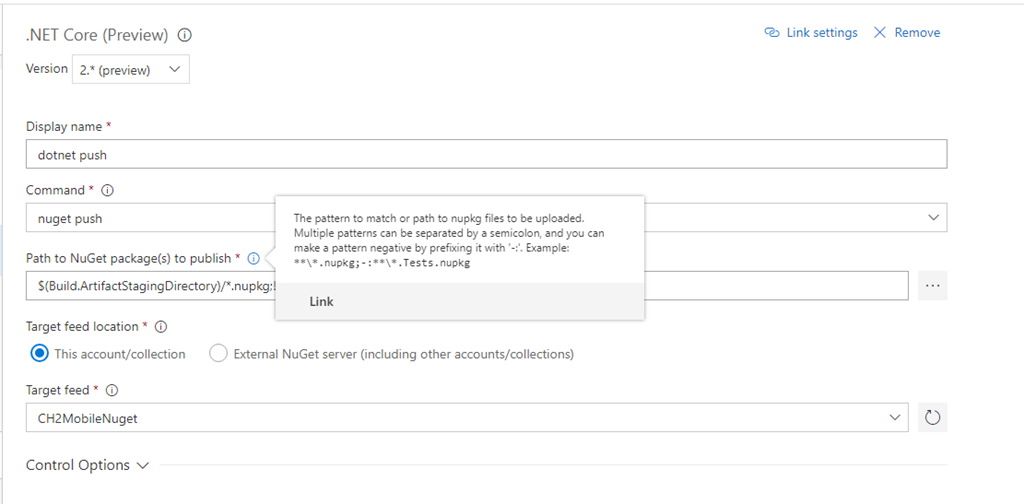Viewport: 1024px width, 504px height.
Task: Click the Link settings chain link
Action: pos(811,32)
